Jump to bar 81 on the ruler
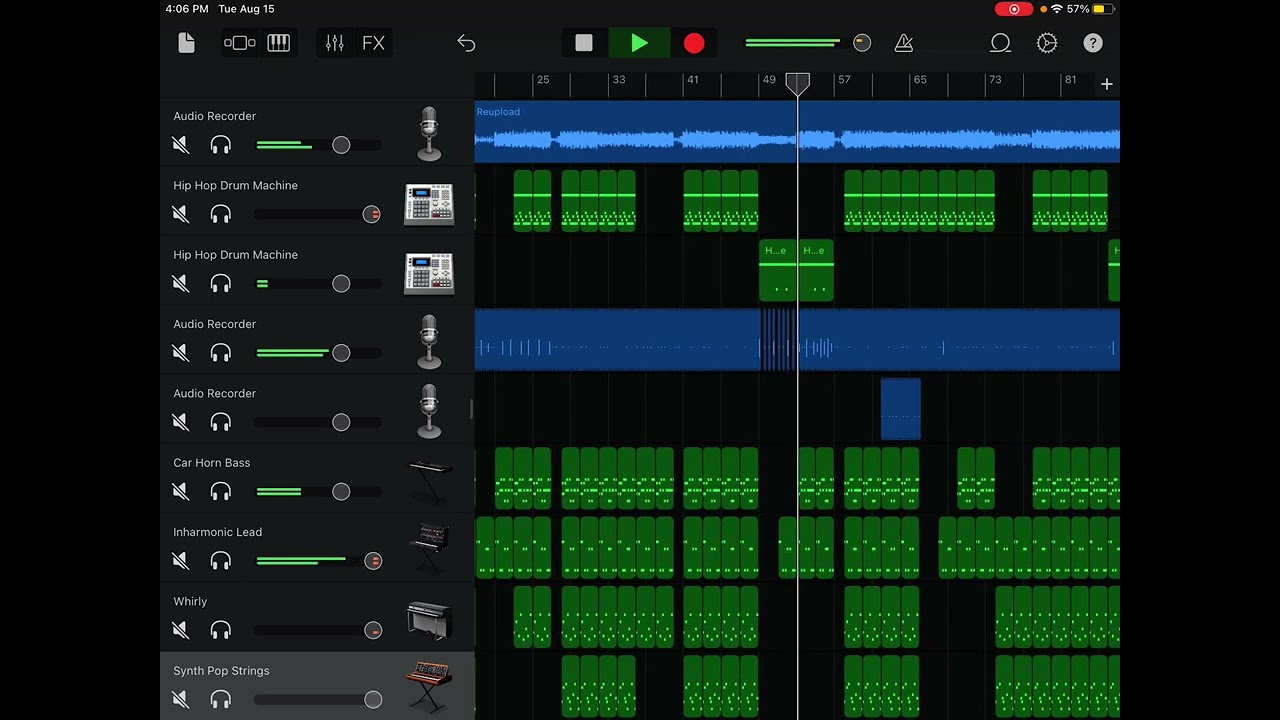 point(1070,80)
